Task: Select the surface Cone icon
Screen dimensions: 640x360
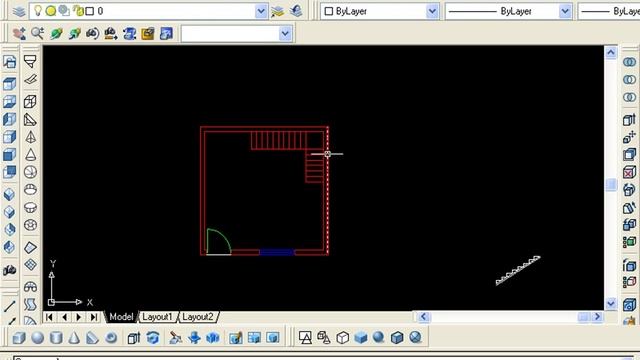Action: coord(30,154)
